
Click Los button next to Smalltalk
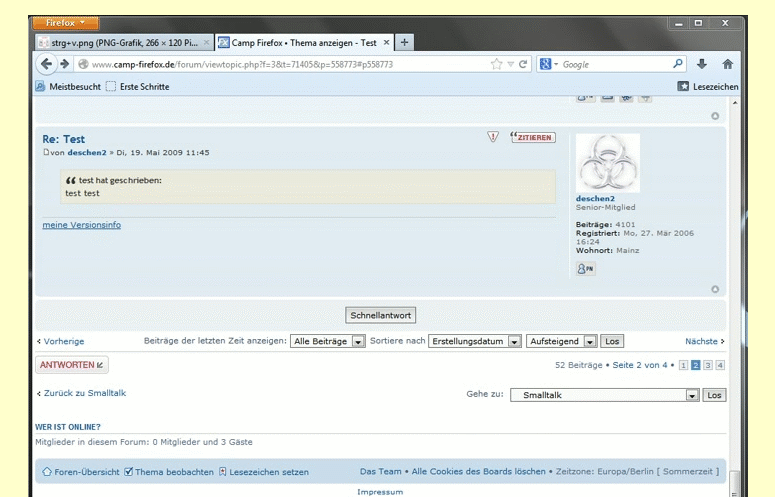tap(714, 395)
